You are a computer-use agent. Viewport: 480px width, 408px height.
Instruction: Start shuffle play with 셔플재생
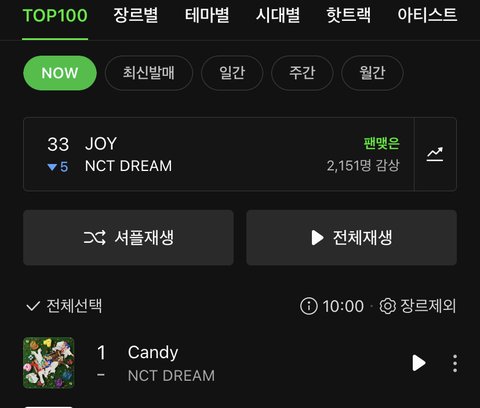(128, 238)
